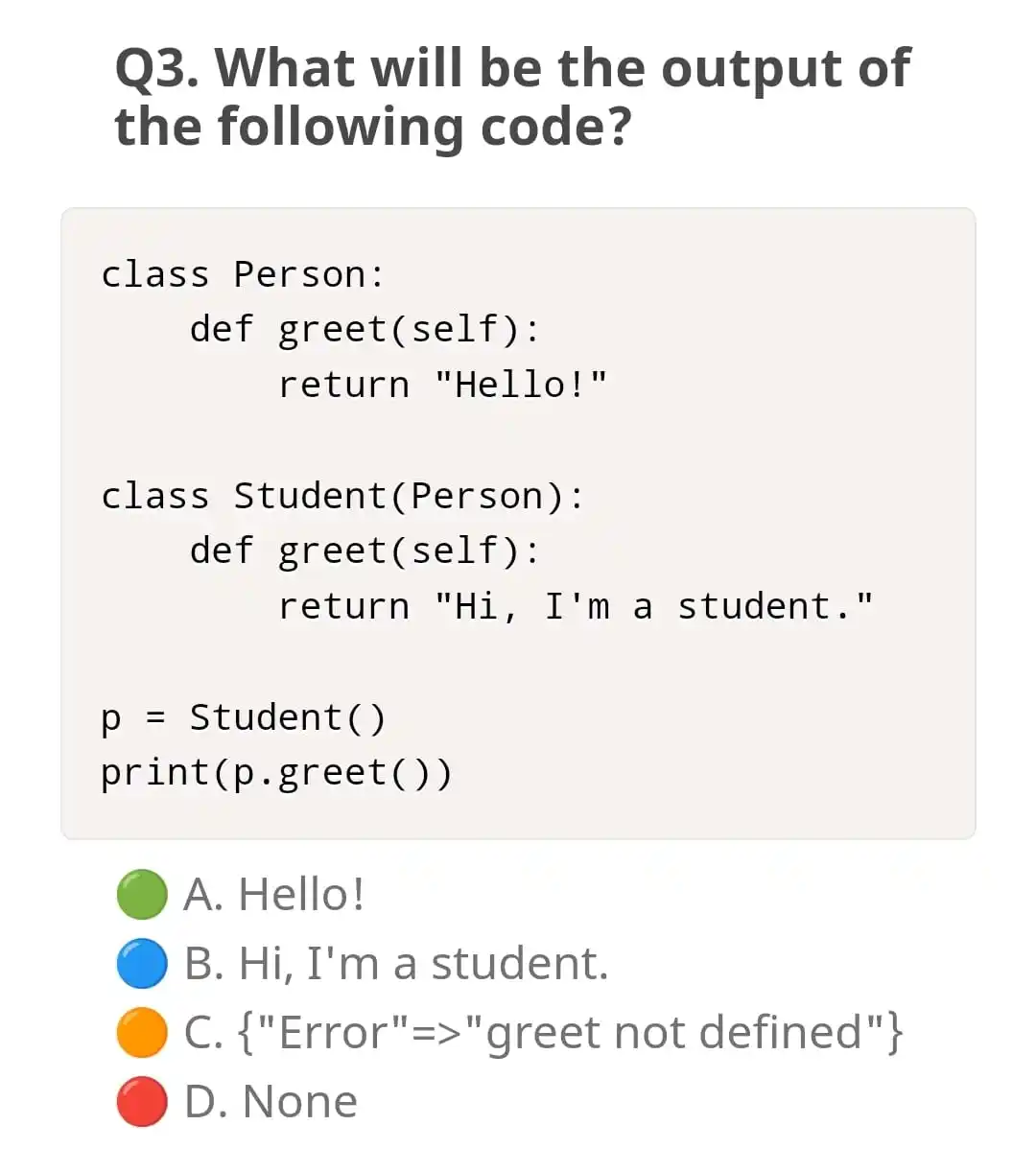Viewport: 1036px width, 1172px height.
Task: Click the 'p = Student()' line
Action: pos(244,717)
